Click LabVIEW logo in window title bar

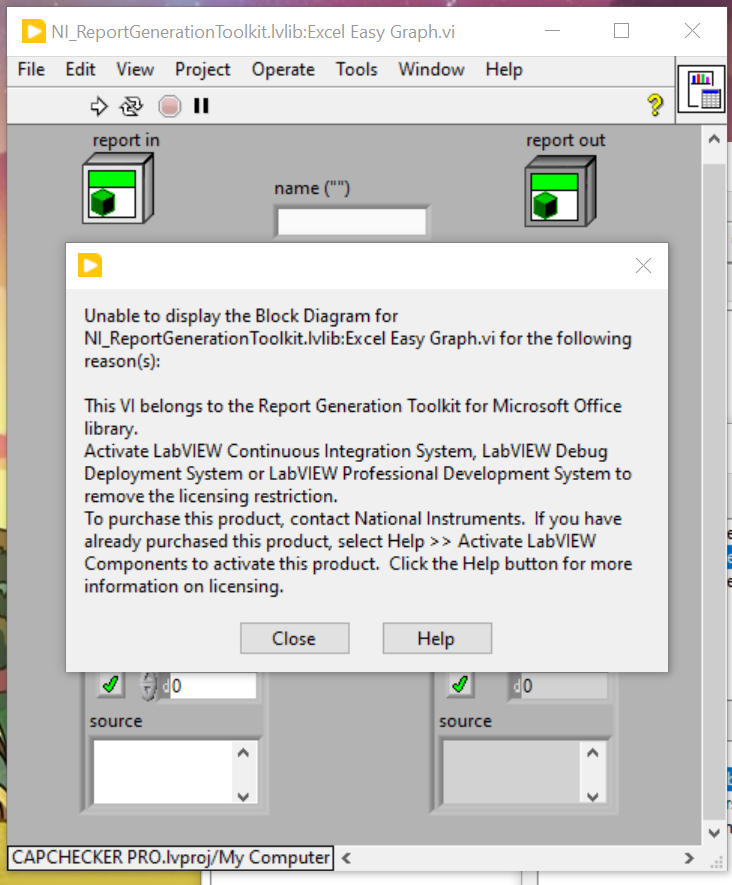point(33,31)
